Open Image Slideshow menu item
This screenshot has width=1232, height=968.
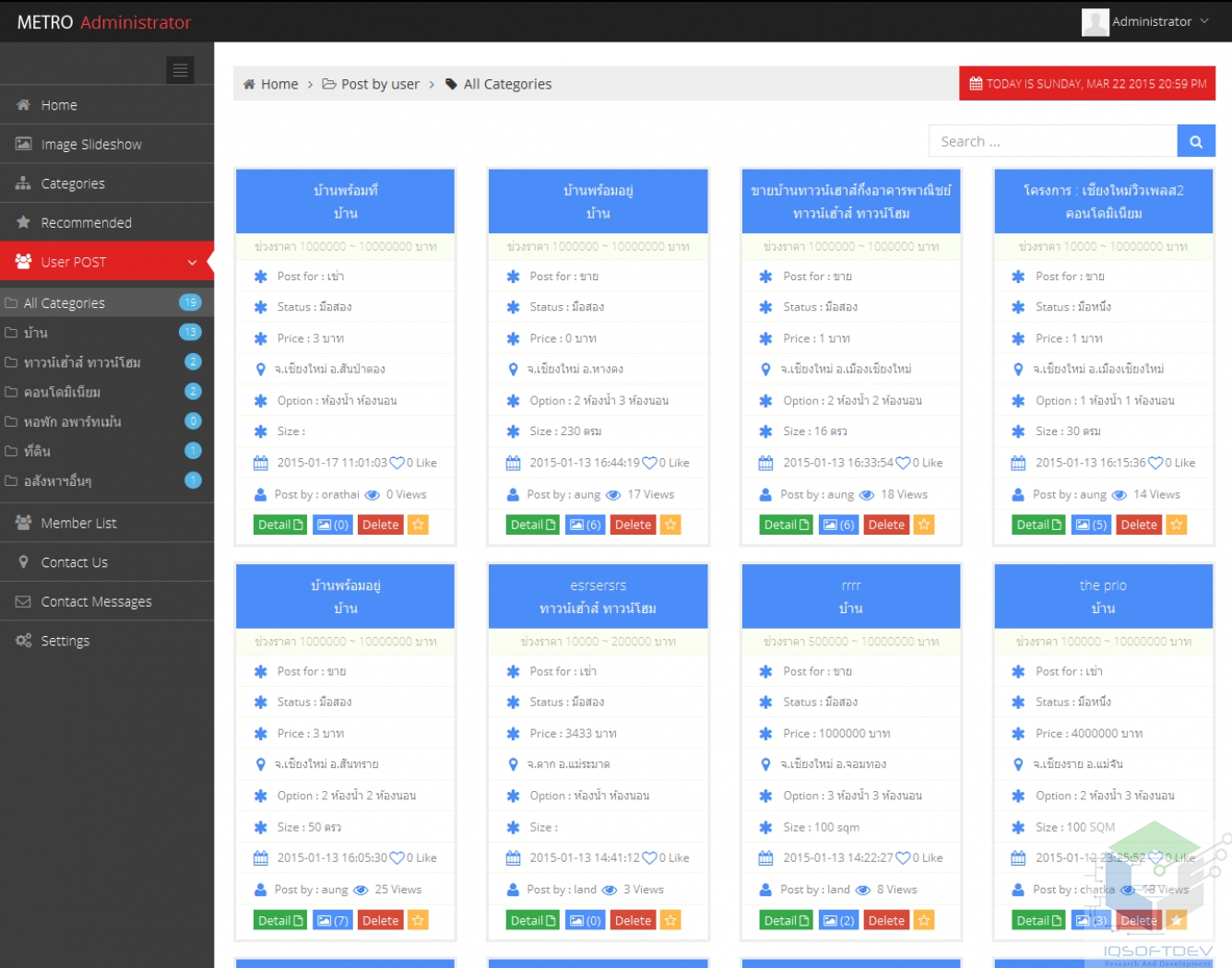(x=107, y=145)
